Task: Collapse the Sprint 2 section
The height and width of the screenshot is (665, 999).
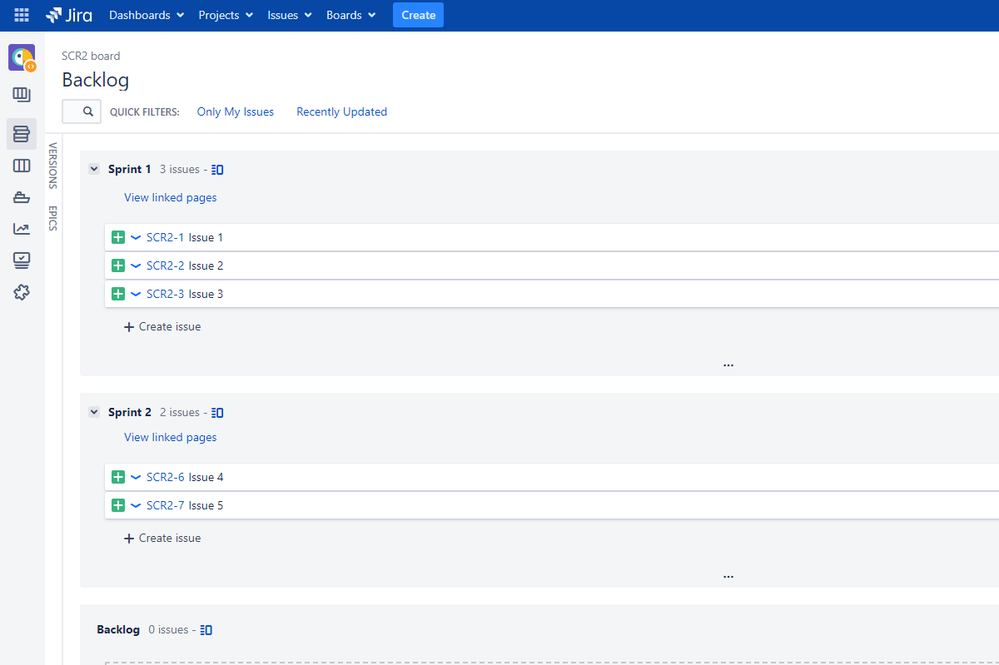Action: click(x=94, y=412)
